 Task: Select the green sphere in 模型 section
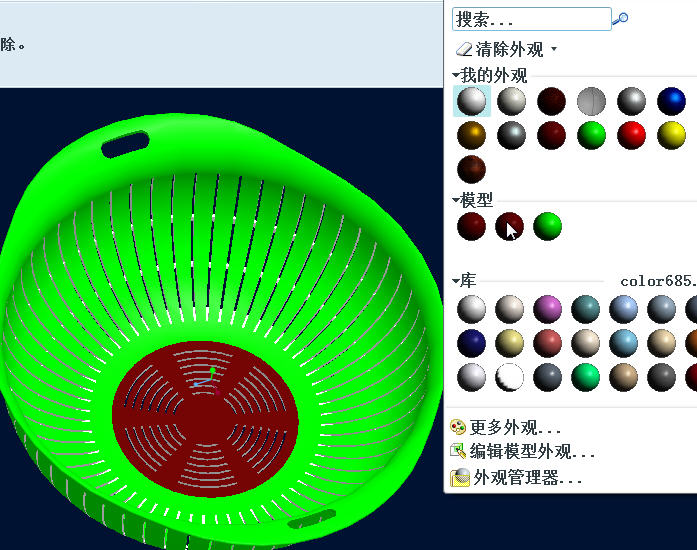pyautogui.click(x=547, y=226)
